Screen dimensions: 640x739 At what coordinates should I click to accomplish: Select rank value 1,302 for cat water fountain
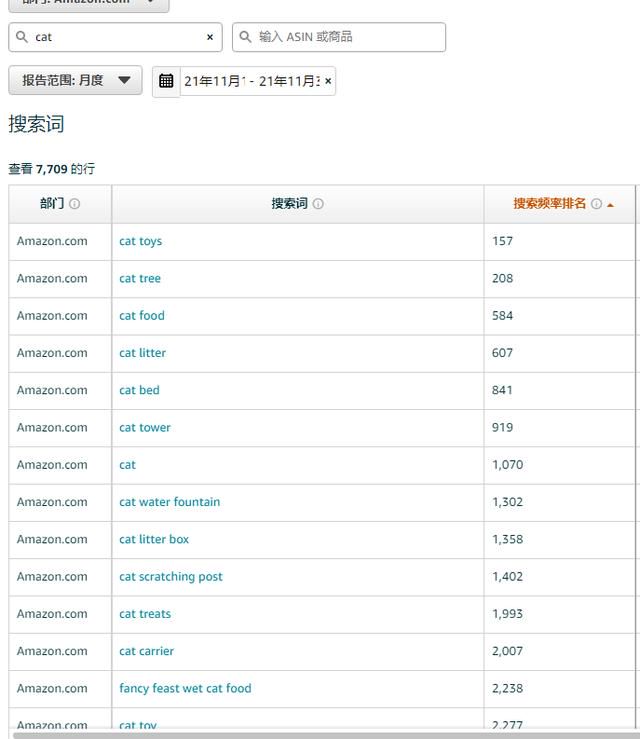508,502
